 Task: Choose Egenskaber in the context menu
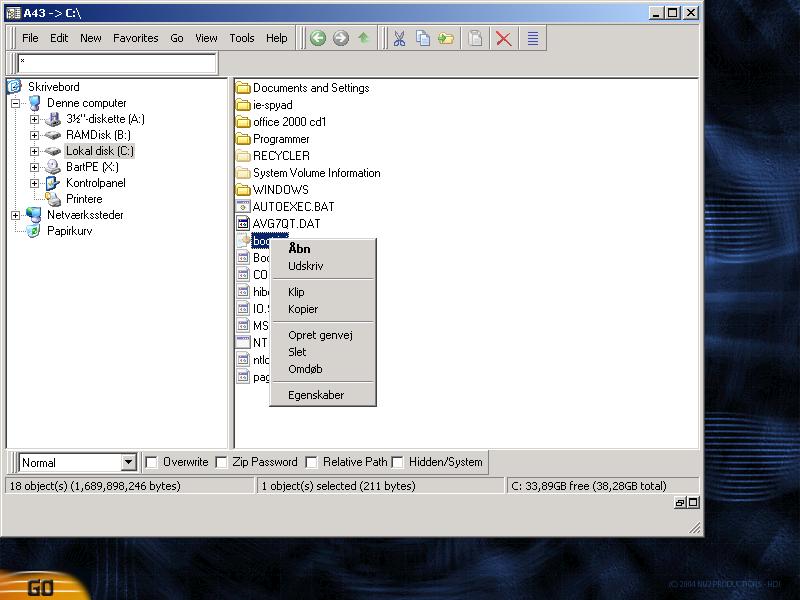(x=322, y=395)
